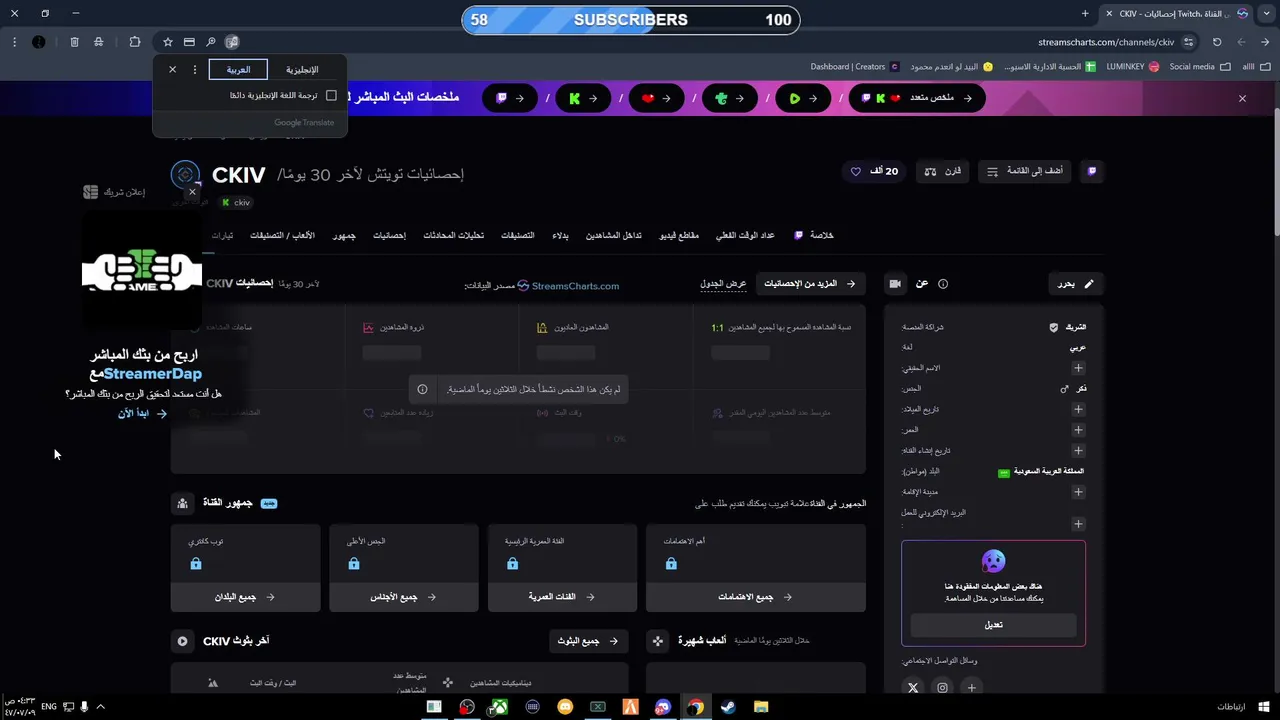Open the Twitch summary pill in top banner
The image size is (1280, 720).
pyautogui.click(x=511, y=98)
